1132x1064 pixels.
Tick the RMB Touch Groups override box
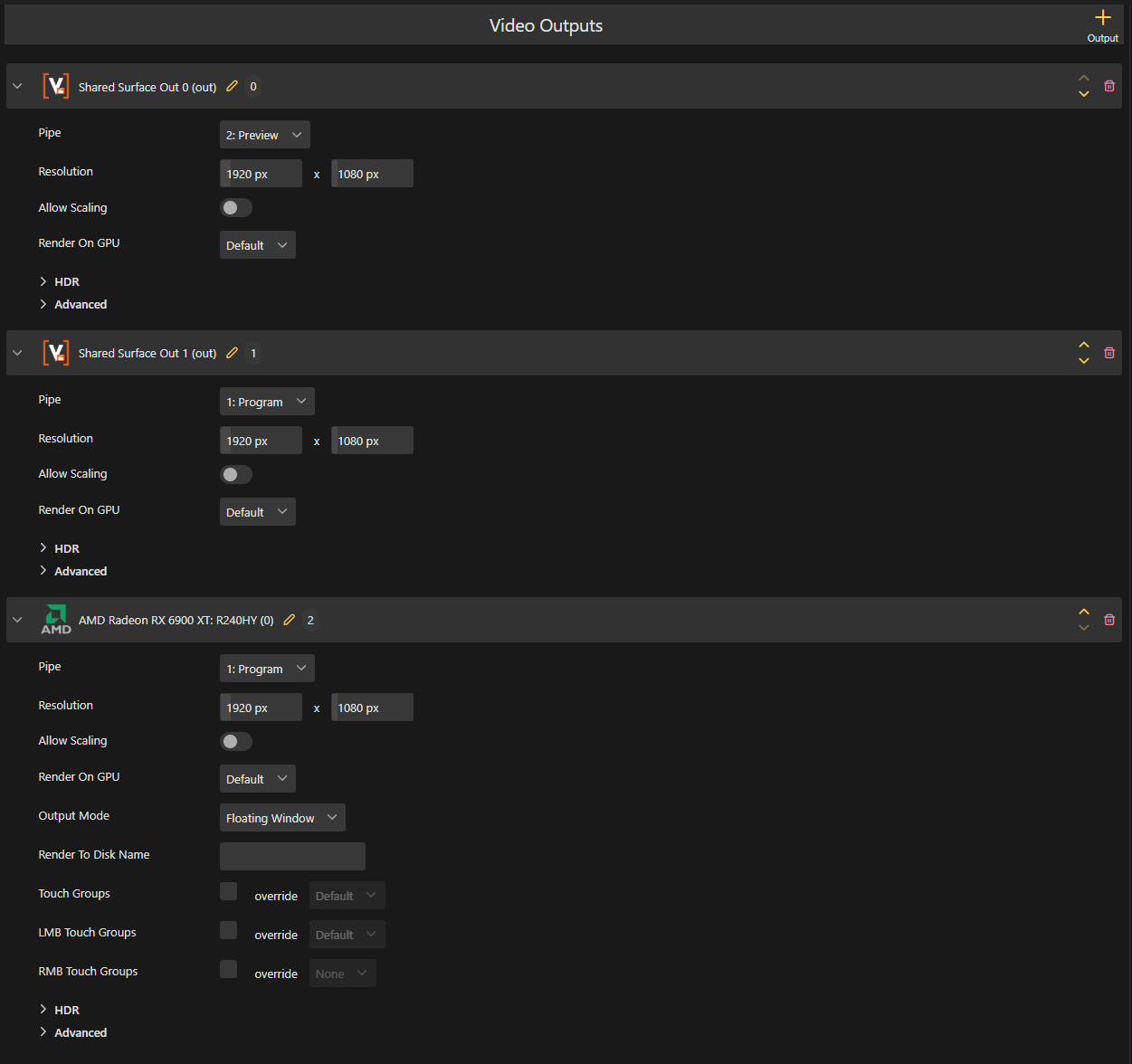coord(229,970)
